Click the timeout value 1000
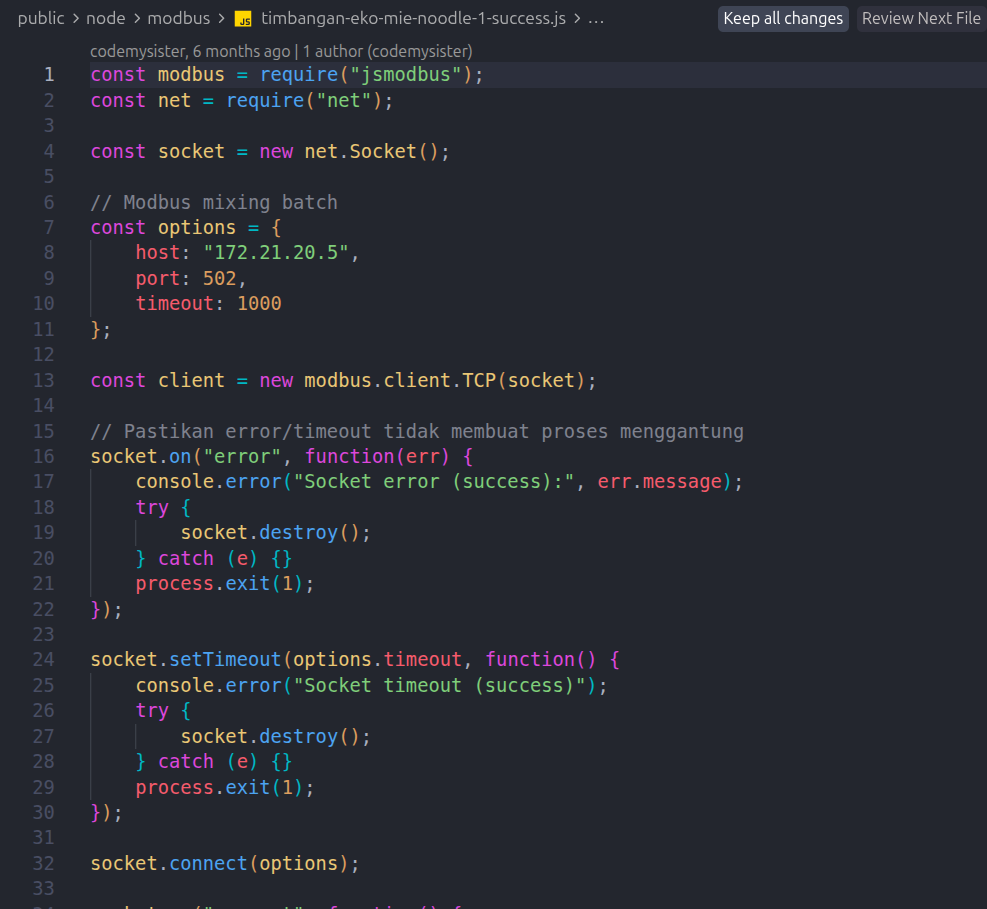987x909 pixels. pyautogui.click(x=259, y=304)
